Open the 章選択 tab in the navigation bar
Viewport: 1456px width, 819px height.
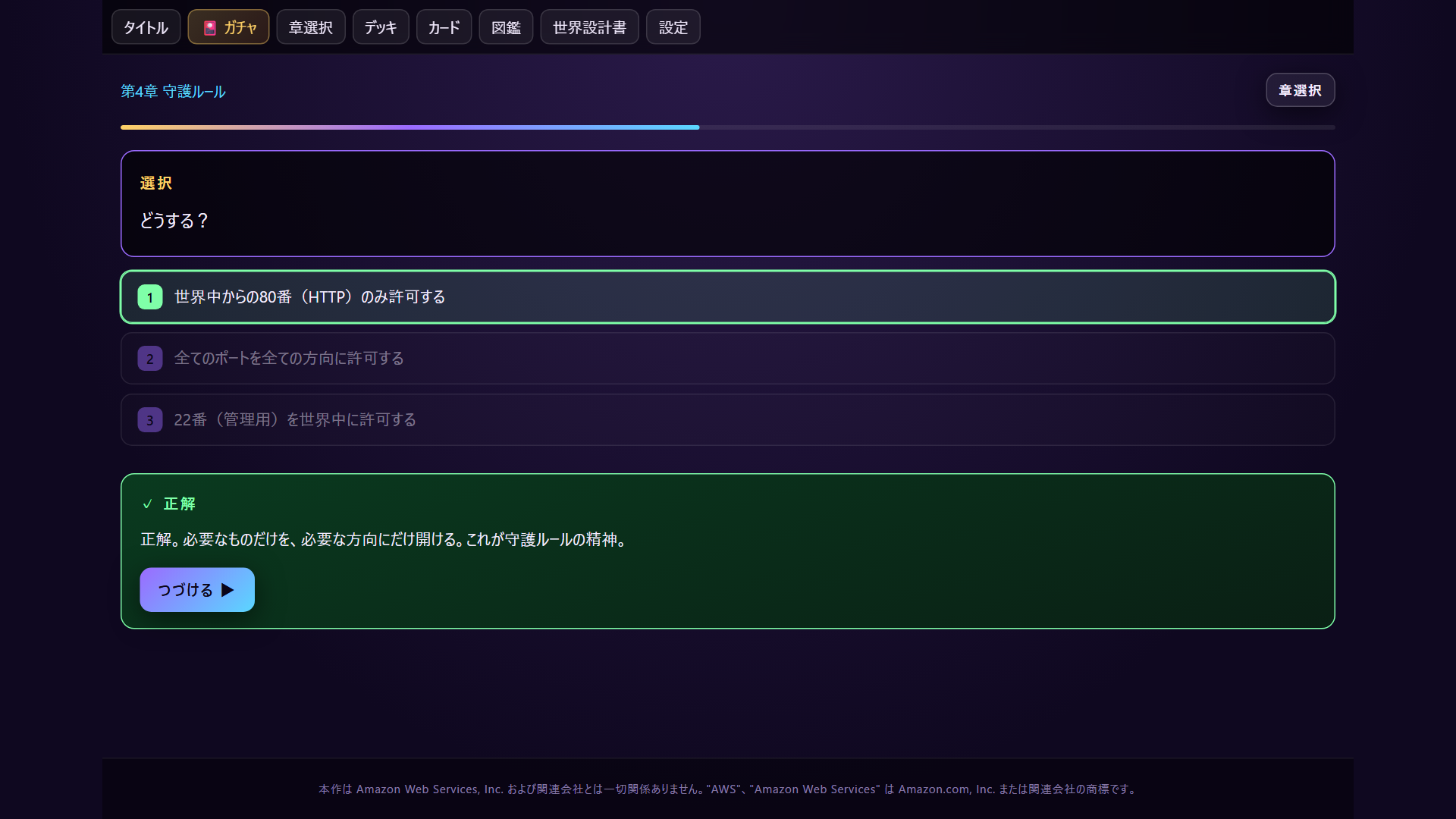point(311,27)
